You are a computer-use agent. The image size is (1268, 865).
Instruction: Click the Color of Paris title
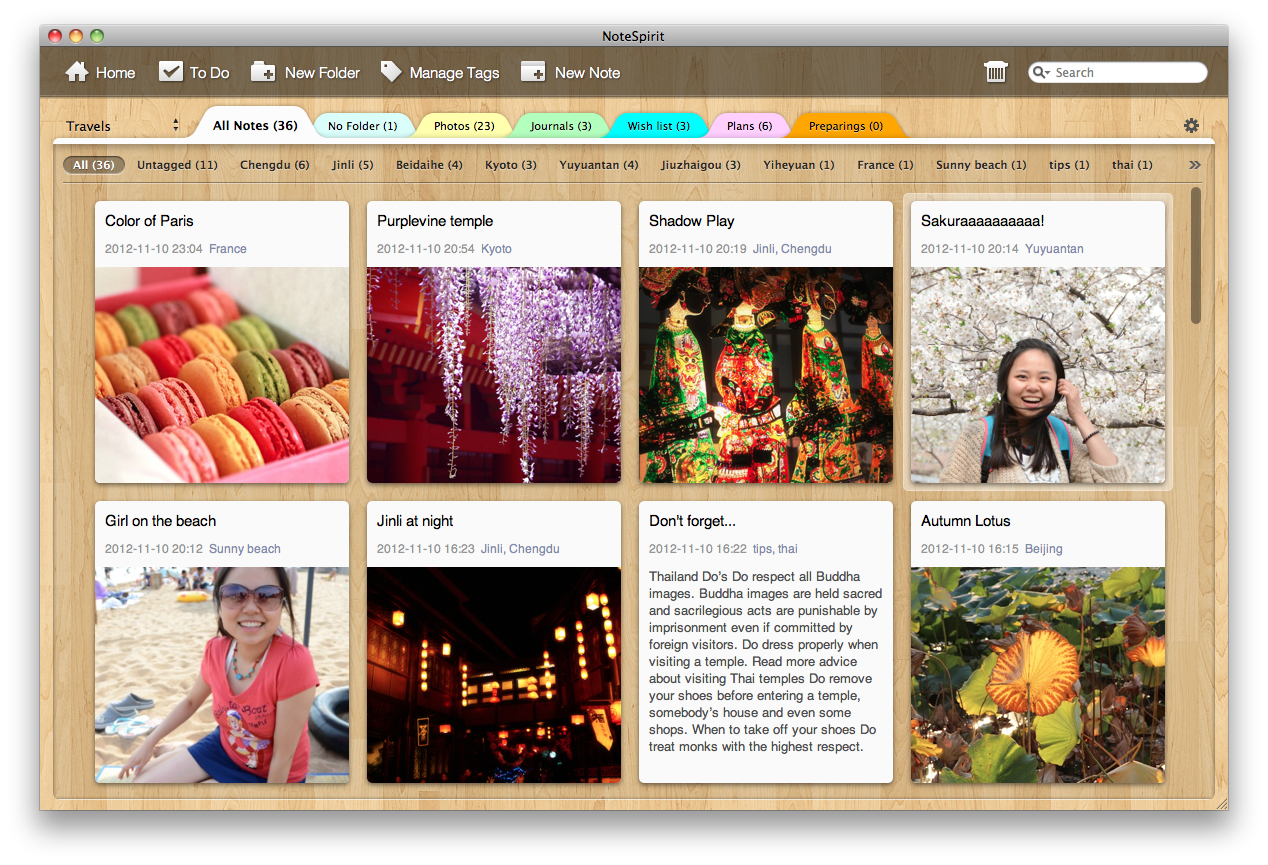[x=149, y=221]
